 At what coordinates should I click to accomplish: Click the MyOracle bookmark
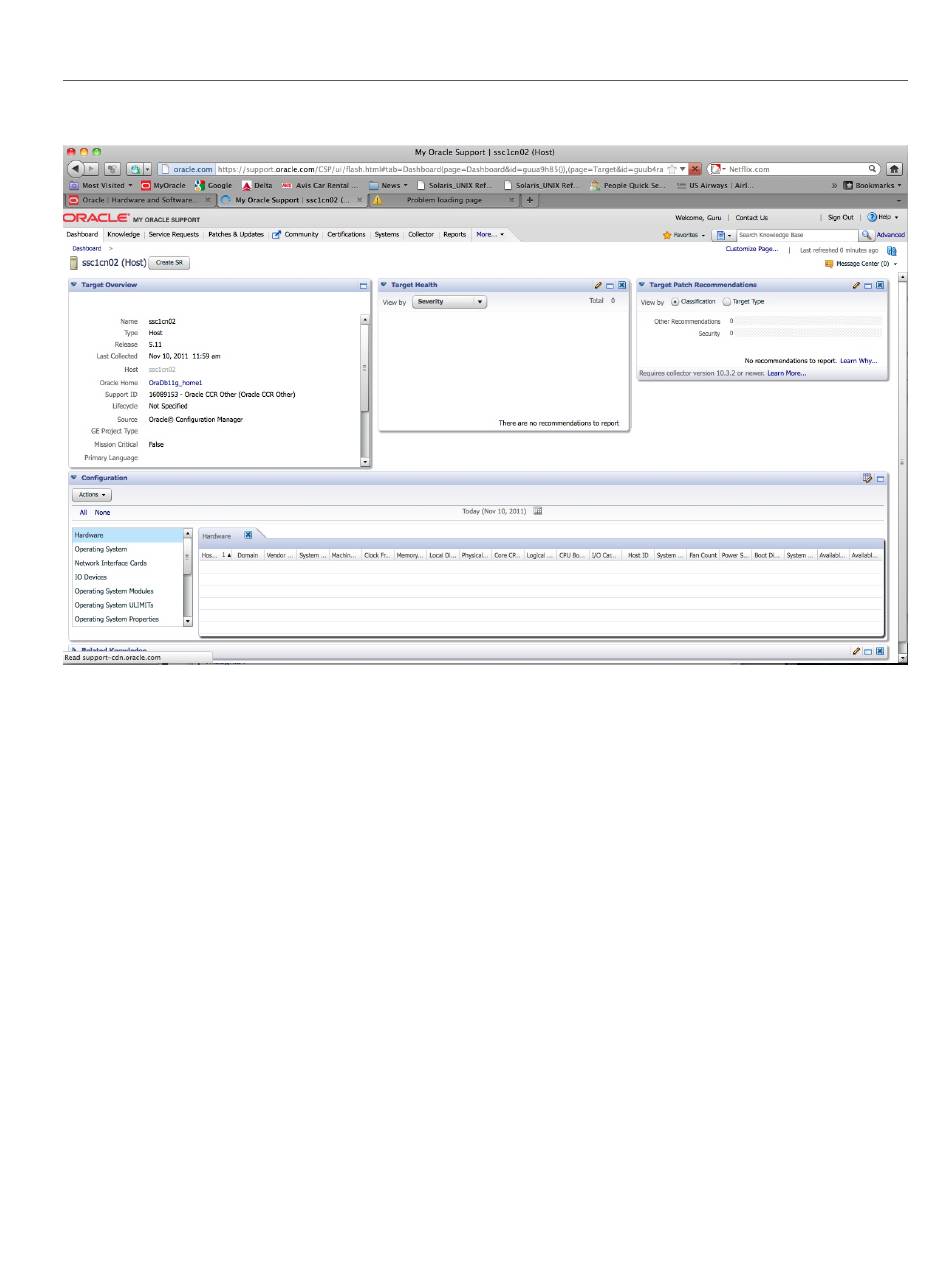163,185
